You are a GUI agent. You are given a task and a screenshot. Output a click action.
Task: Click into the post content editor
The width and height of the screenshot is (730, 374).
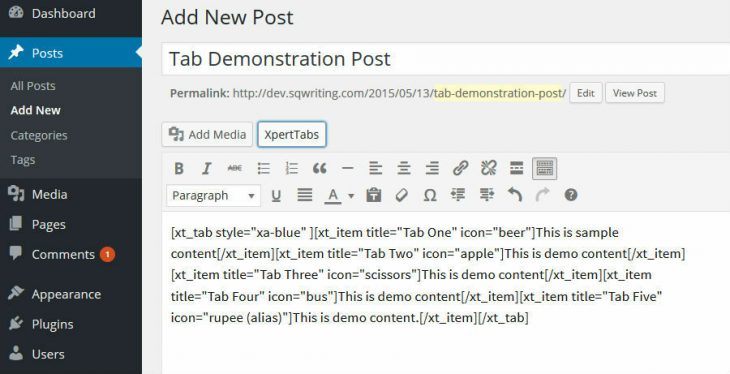[446, 292]
